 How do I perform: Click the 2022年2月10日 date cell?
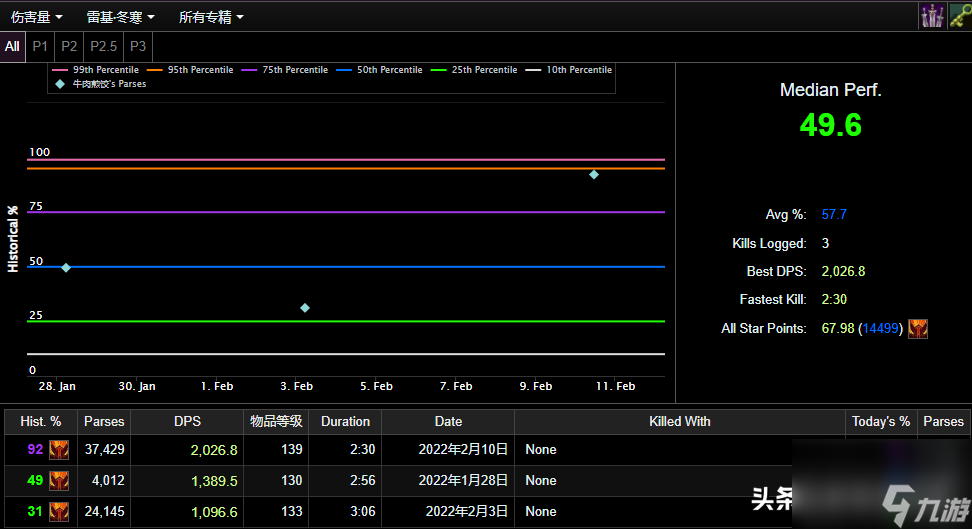[448, 450]
